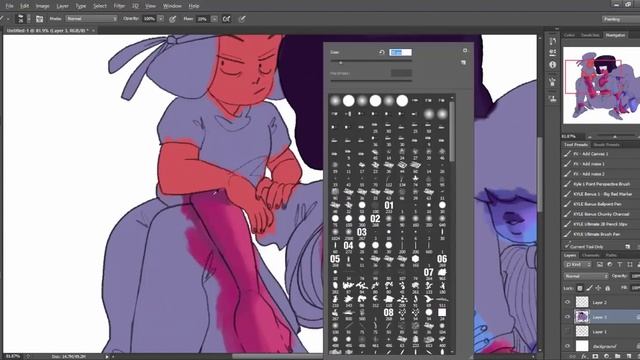
Task: Adjust the brush Size slider
Action: (x=371, y=62)
